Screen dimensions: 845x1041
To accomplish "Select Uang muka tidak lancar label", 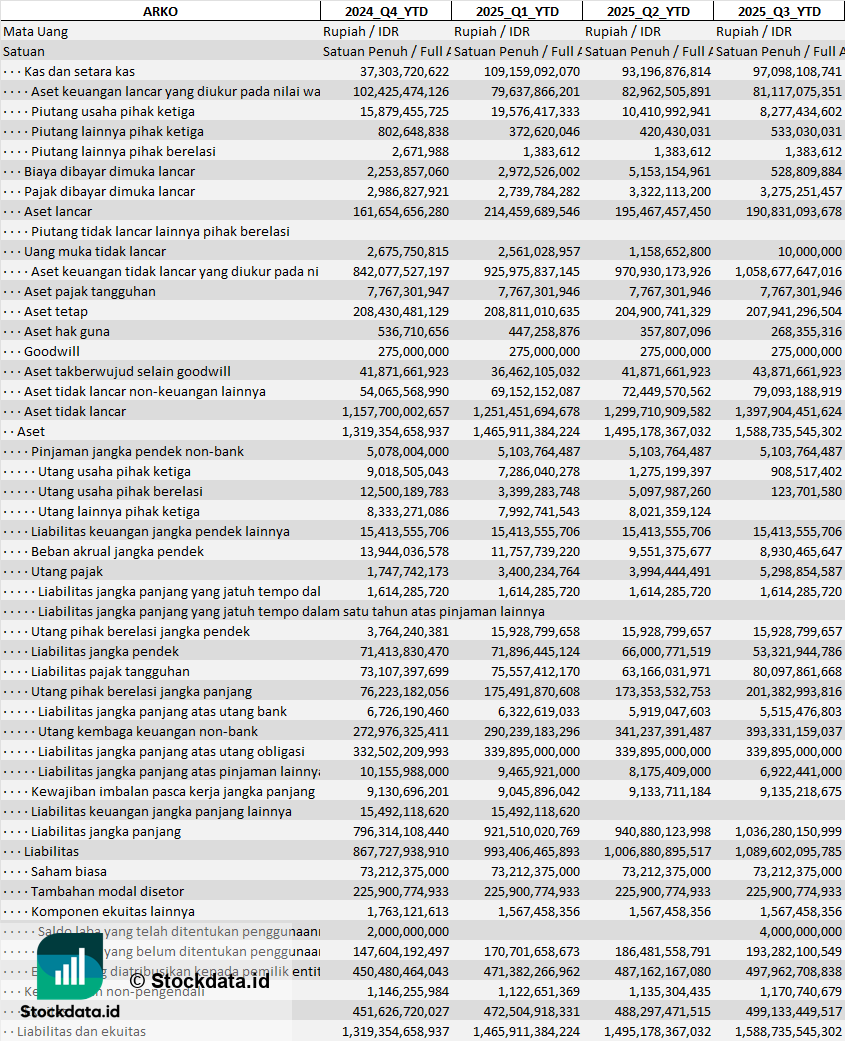I will [x=95, y=252].
